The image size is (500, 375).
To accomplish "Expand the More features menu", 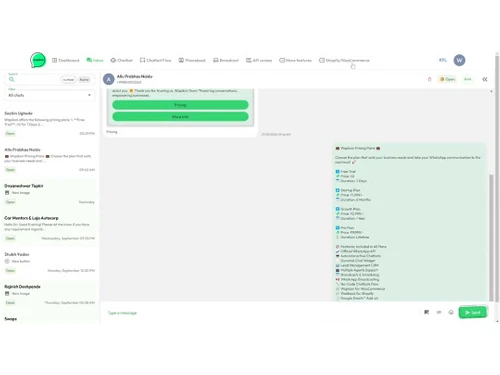I will click(x=295, y=60).
